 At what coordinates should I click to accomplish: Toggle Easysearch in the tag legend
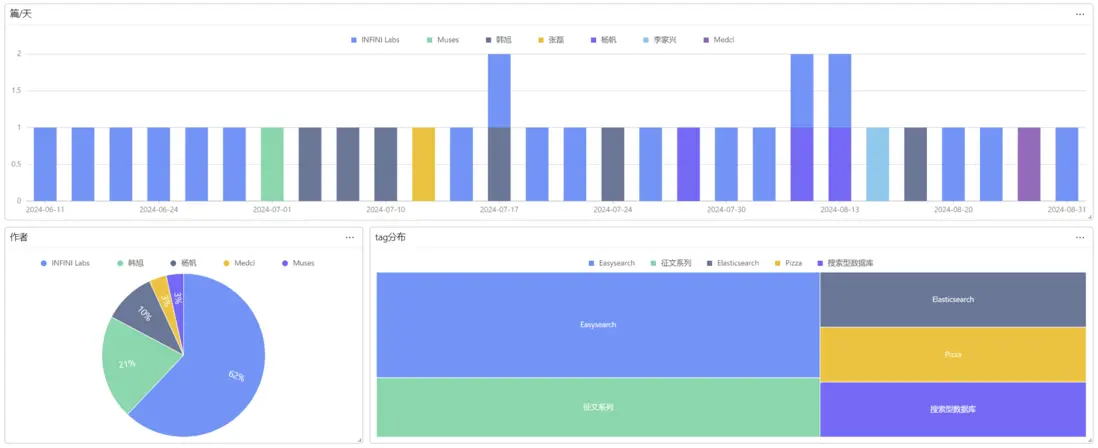[611, 263]
